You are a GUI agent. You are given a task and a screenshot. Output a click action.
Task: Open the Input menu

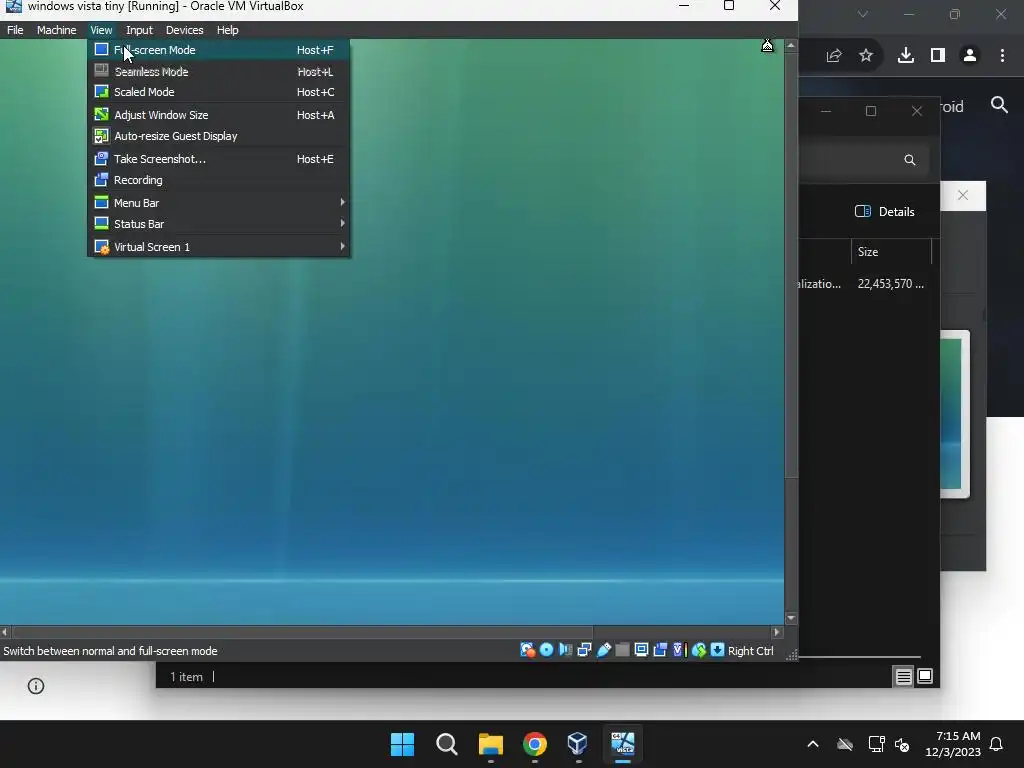[x=139, y=30]
